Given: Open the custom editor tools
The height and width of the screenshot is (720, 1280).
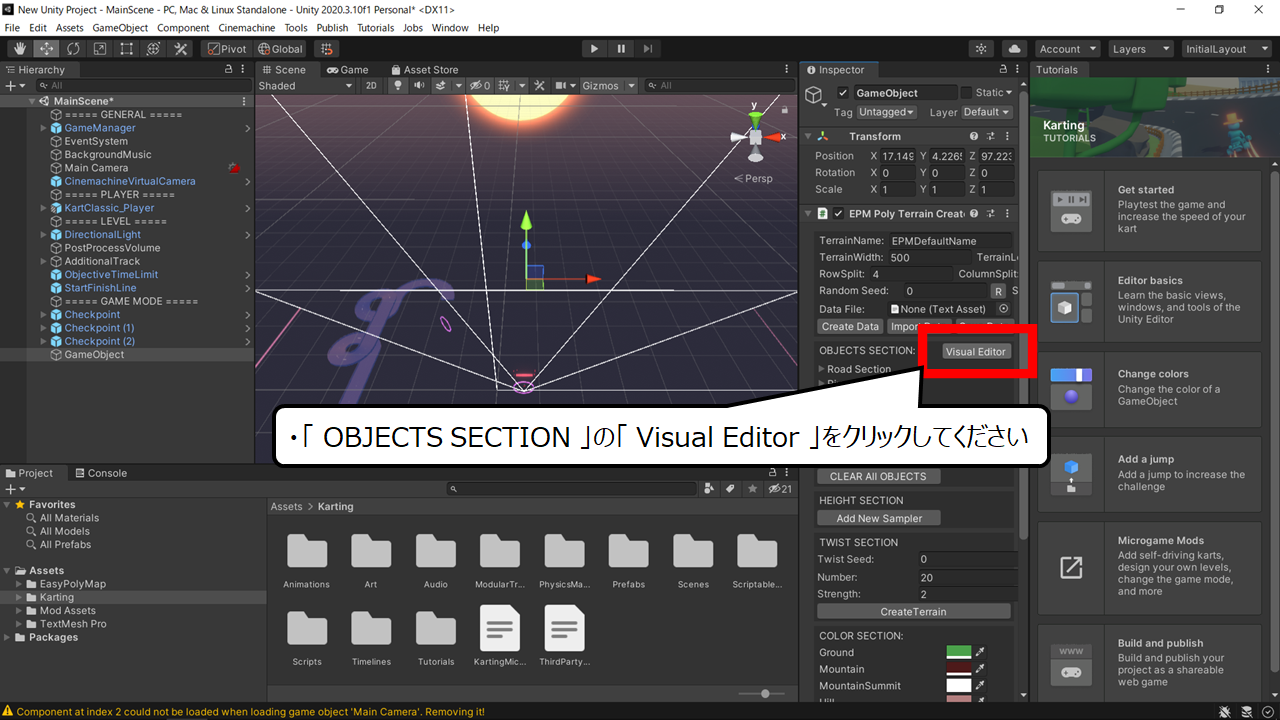Looking at the screenshot, I should point(181,49).
